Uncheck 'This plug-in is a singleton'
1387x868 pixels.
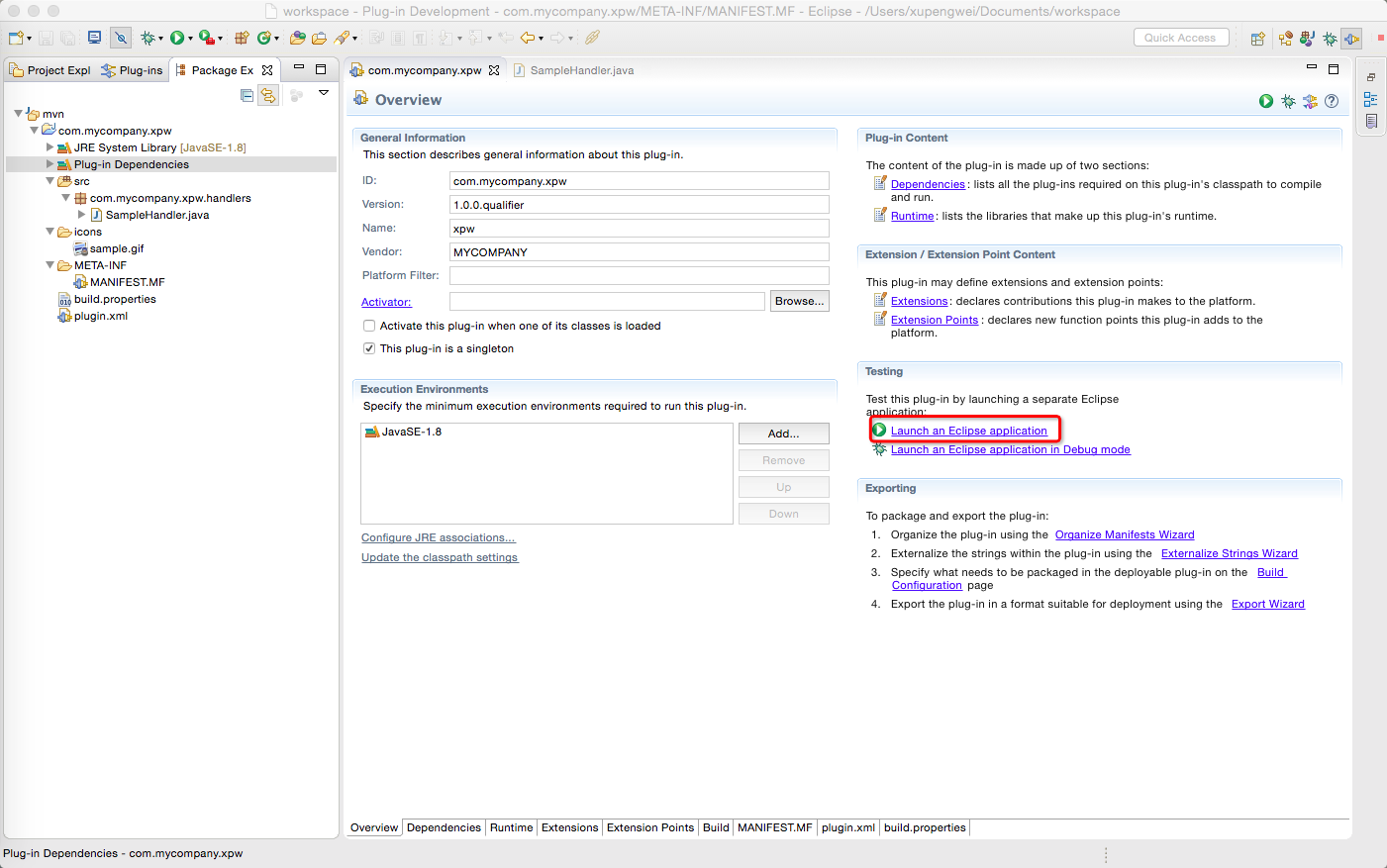coord(369,348)
